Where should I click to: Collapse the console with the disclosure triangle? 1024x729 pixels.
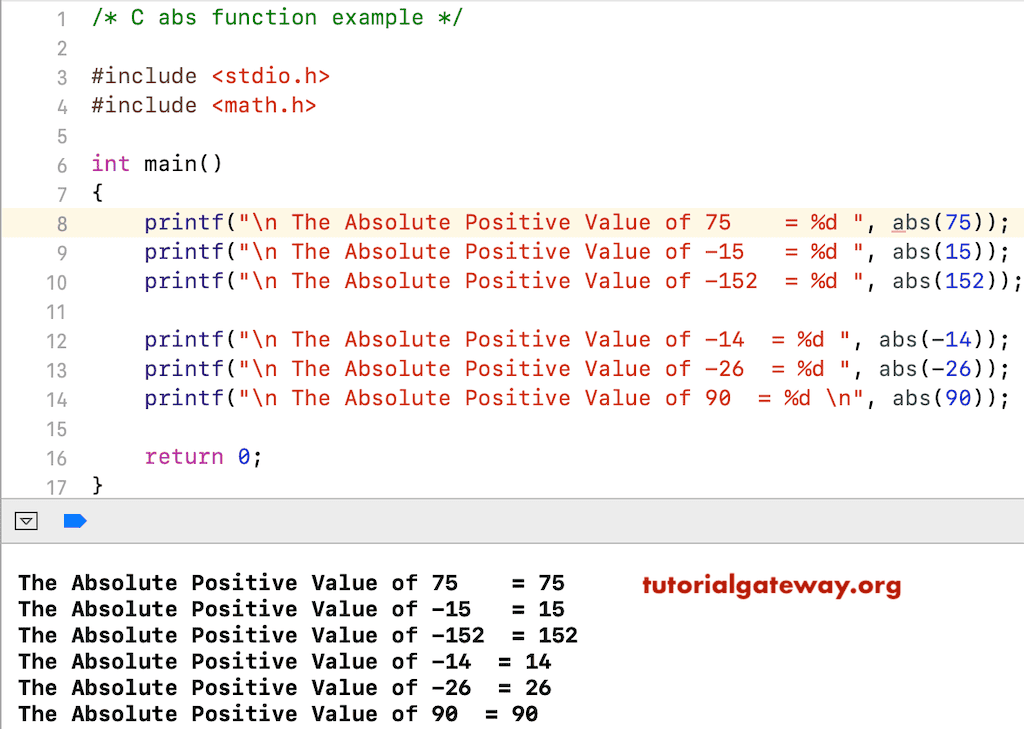[26, 520]
